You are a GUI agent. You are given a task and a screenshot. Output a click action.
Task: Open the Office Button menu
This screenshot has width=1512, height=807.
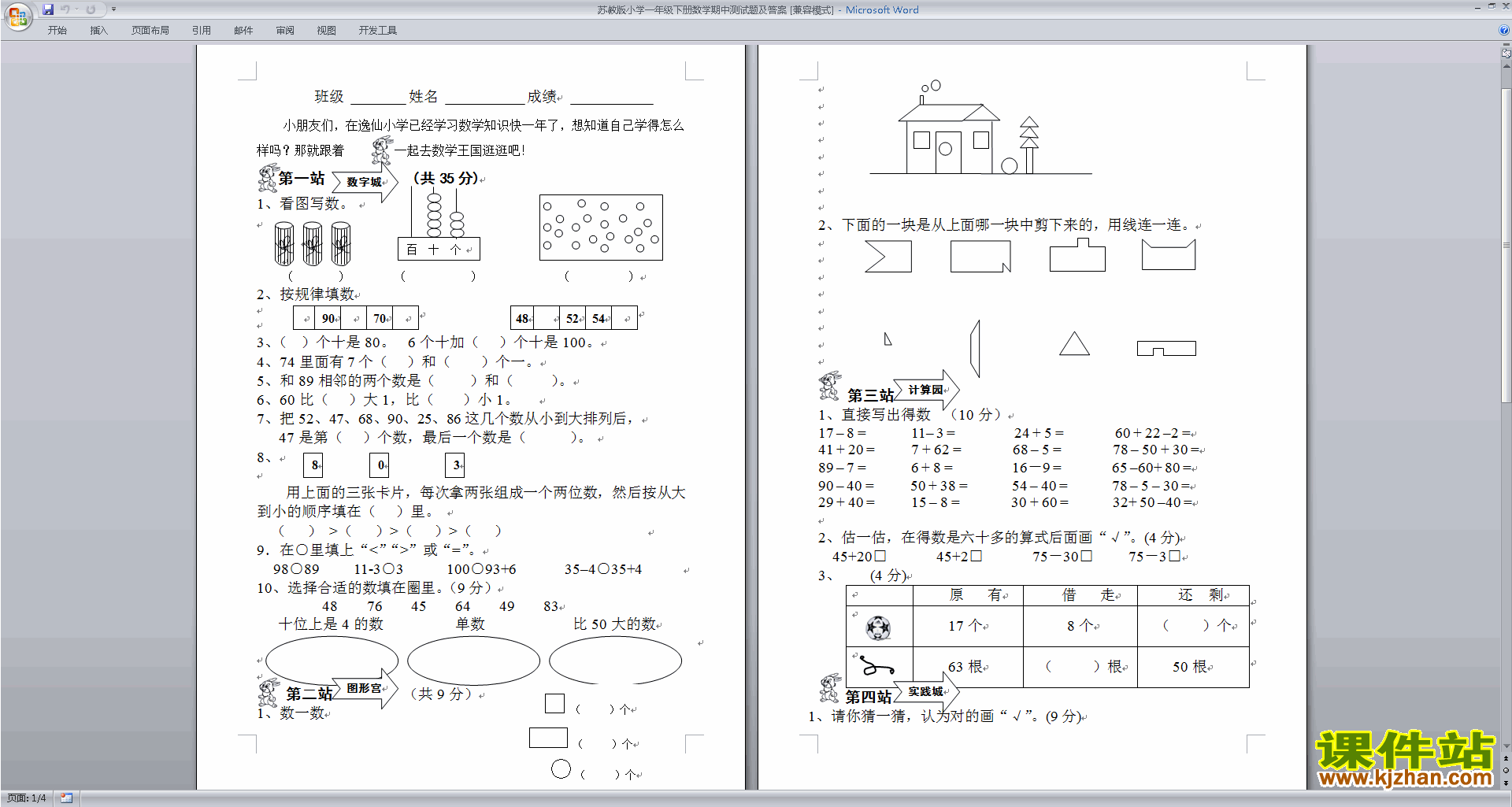(x=17, y=16)
